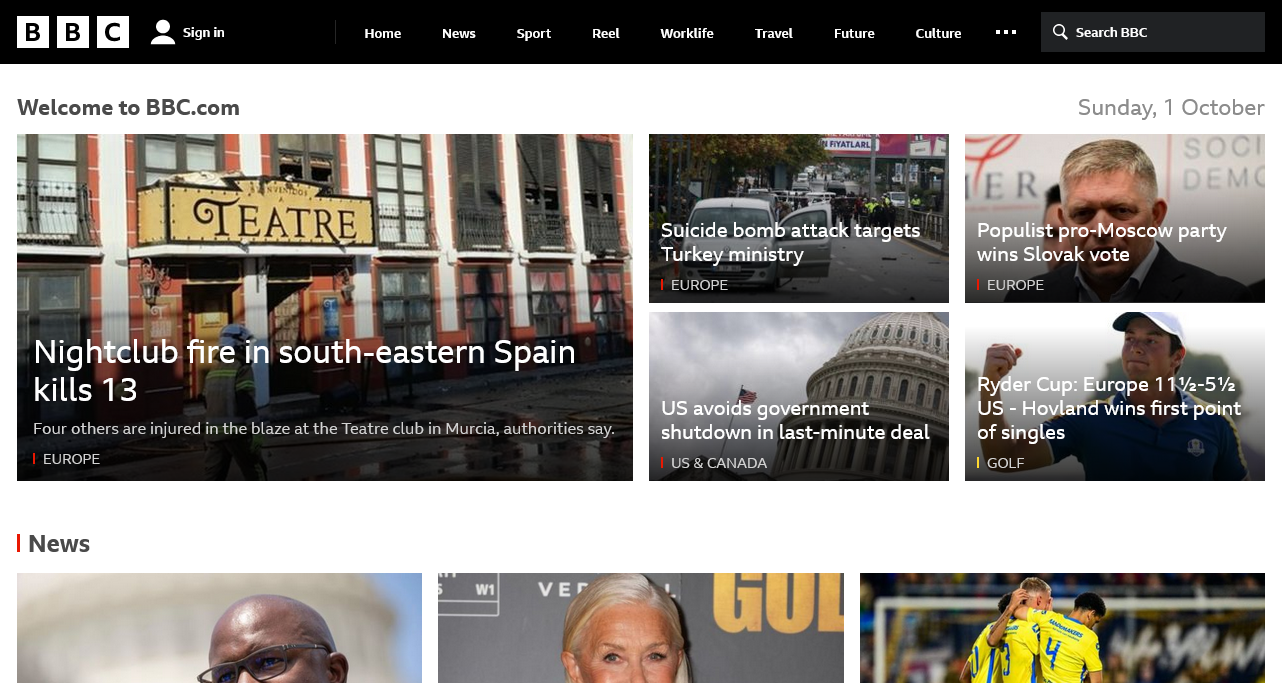Image resolution: width=1282 pixels, height=683 pixels.
Task: Click the GOLF category tag
Action: [x=1005, y=463]
